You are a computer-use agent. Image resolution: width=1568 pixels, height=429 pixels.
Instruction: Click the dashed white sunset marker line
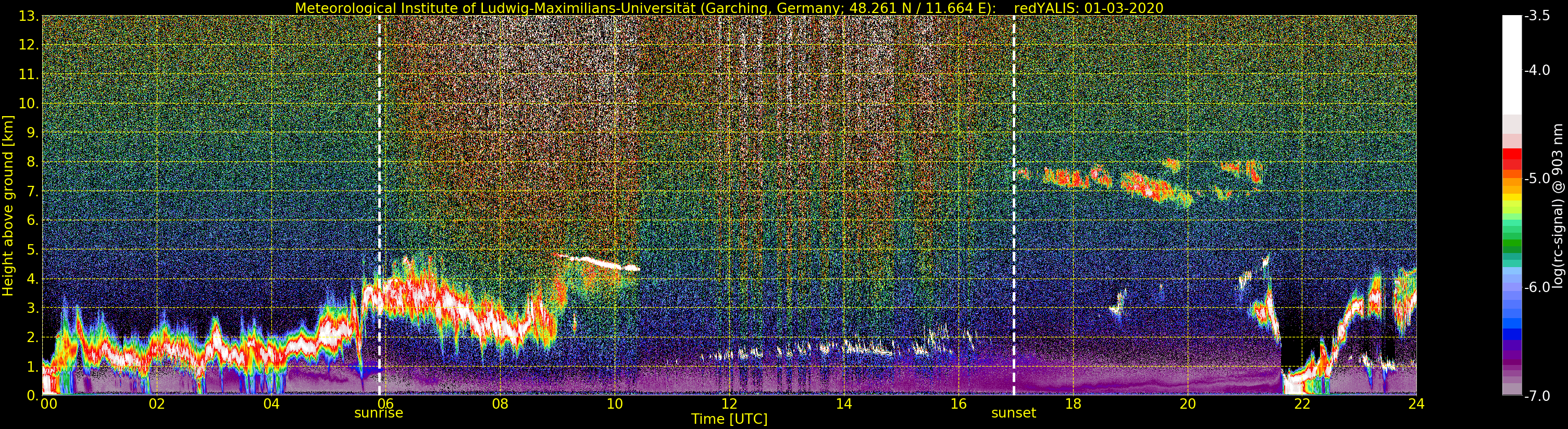1014,205
